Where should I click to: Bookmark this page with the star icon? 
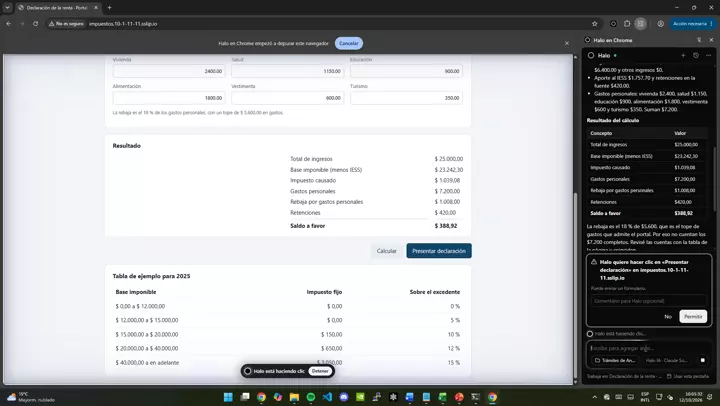coord(595,23)
